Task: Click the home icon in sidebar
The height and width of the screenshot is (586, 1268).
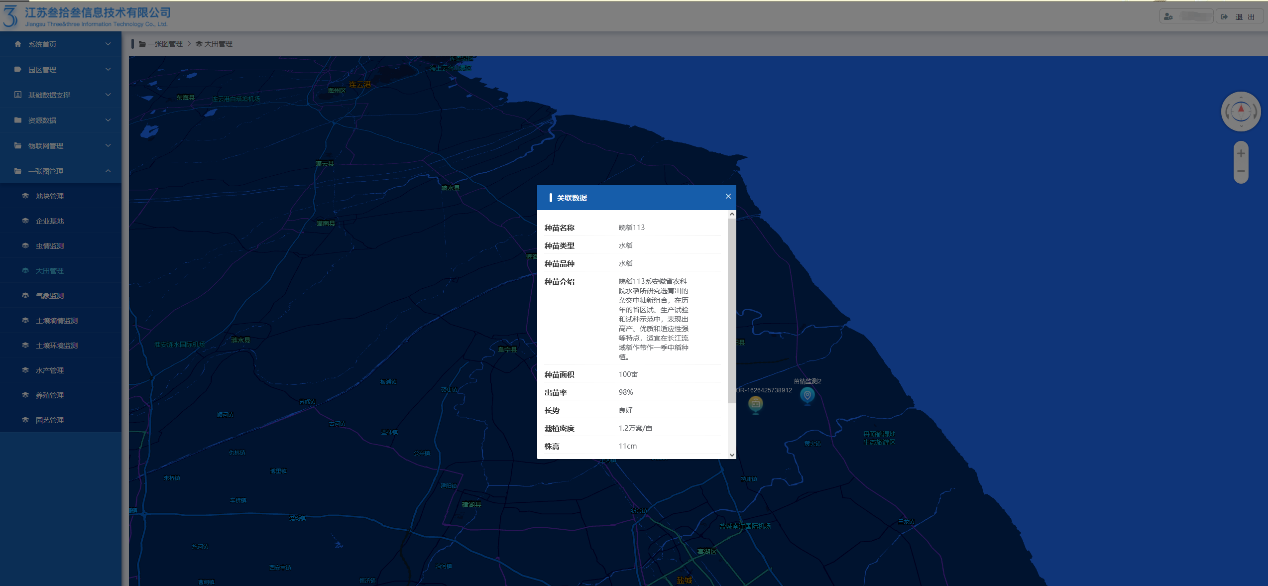Action: (18, 44)
